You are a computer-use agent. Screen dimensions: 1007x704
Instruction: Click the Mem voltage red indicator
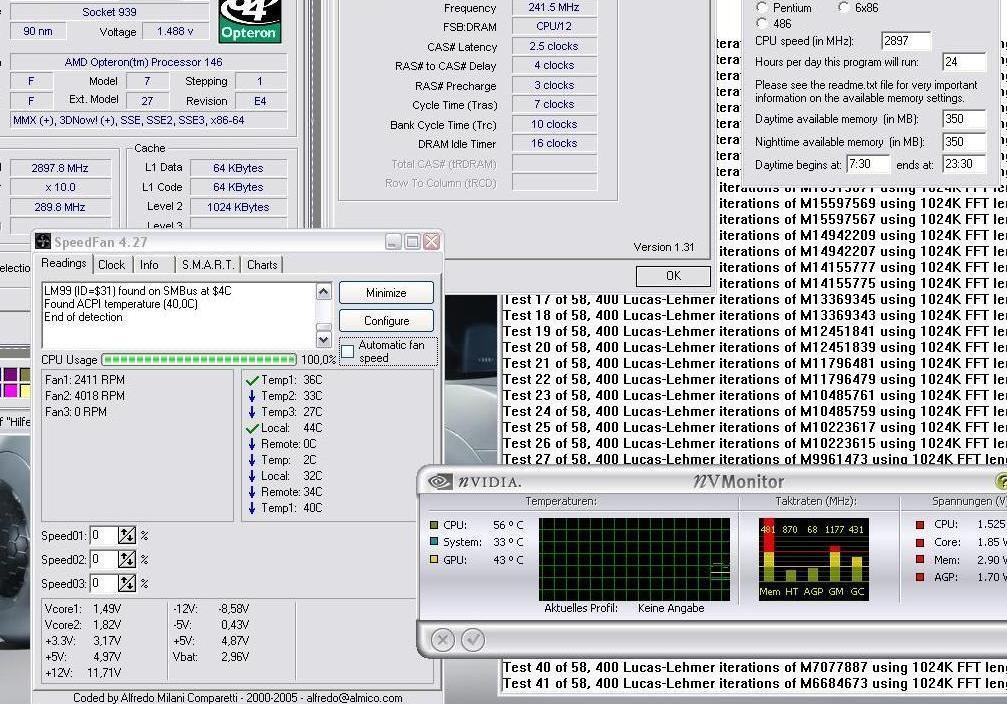point(920,559)
